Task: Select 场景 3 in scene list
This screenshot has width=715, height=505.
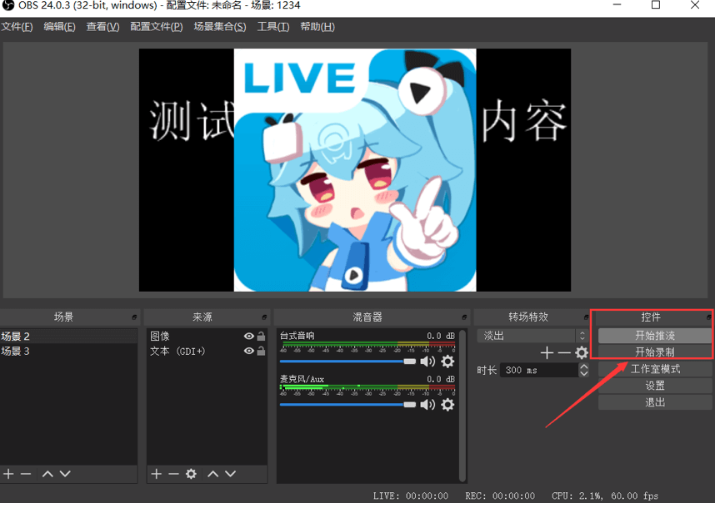Action: (x=68, y=351)
